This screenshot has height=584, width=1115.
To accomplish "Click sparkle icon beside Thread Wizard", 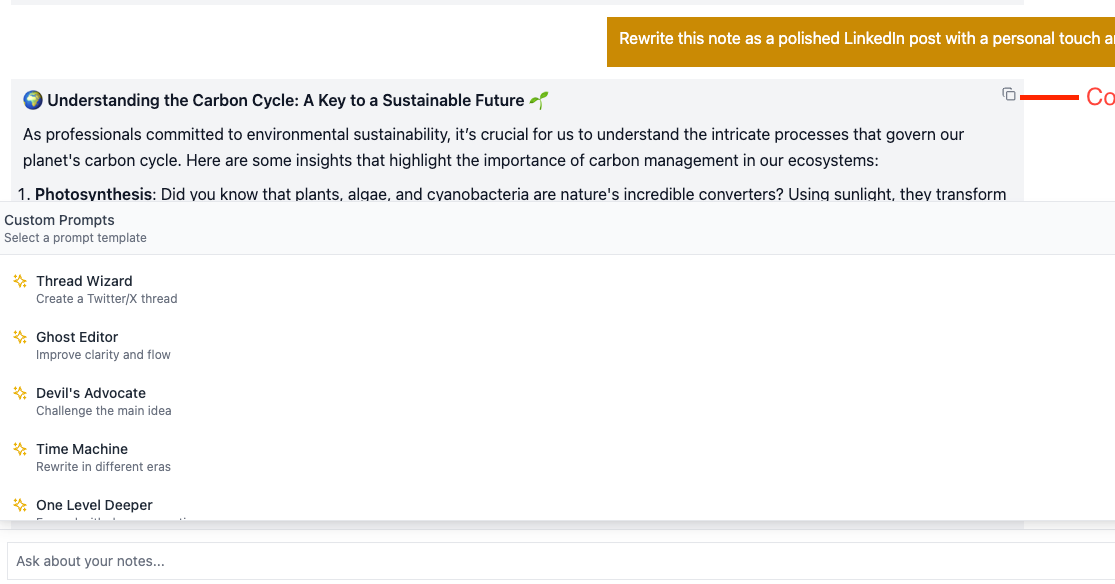I will tap(20, 282).
